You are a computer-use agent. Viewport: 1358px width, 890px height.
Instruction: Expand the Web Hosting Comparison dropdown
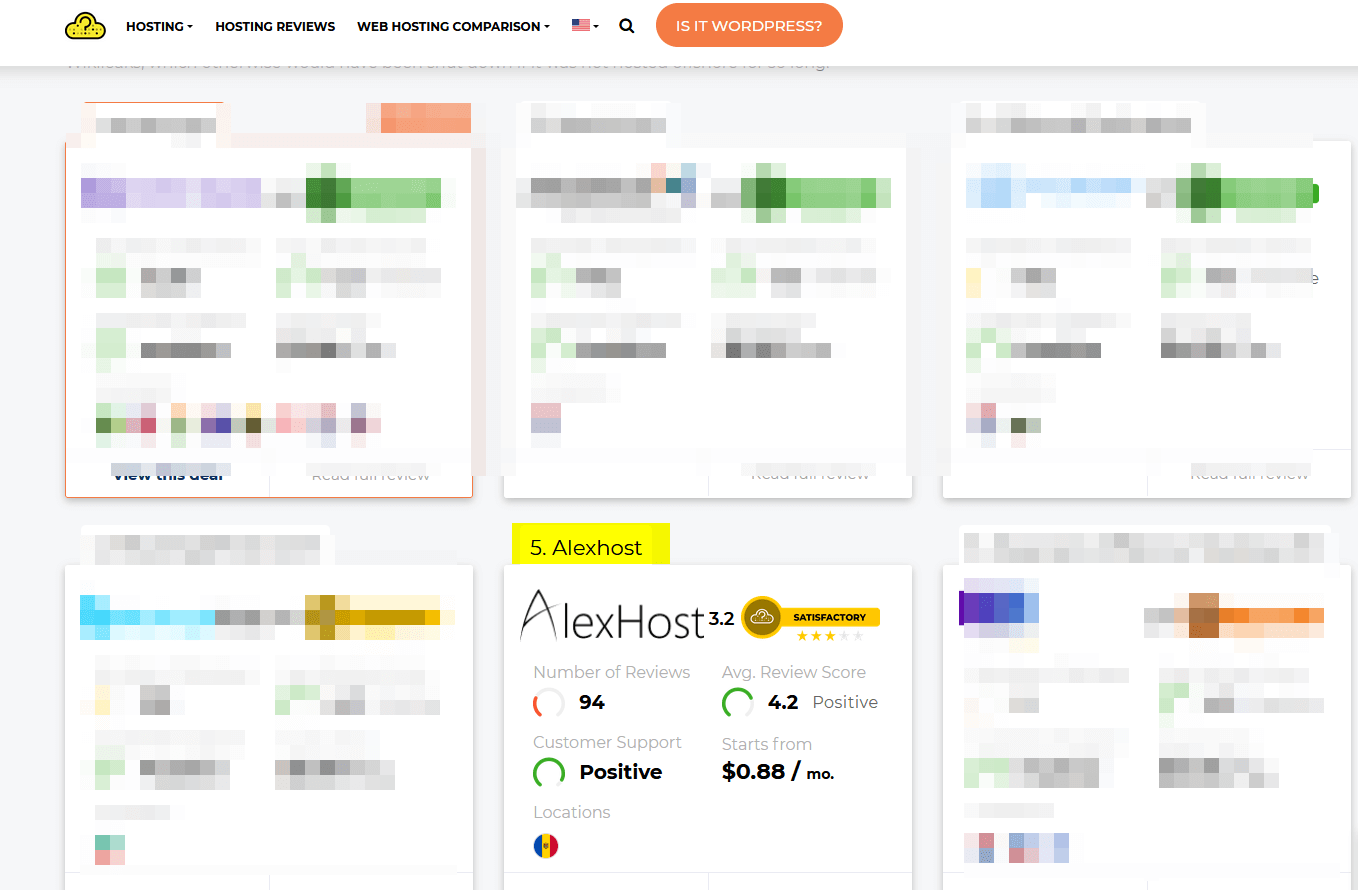pyautogui.click(x=453, y=26)
